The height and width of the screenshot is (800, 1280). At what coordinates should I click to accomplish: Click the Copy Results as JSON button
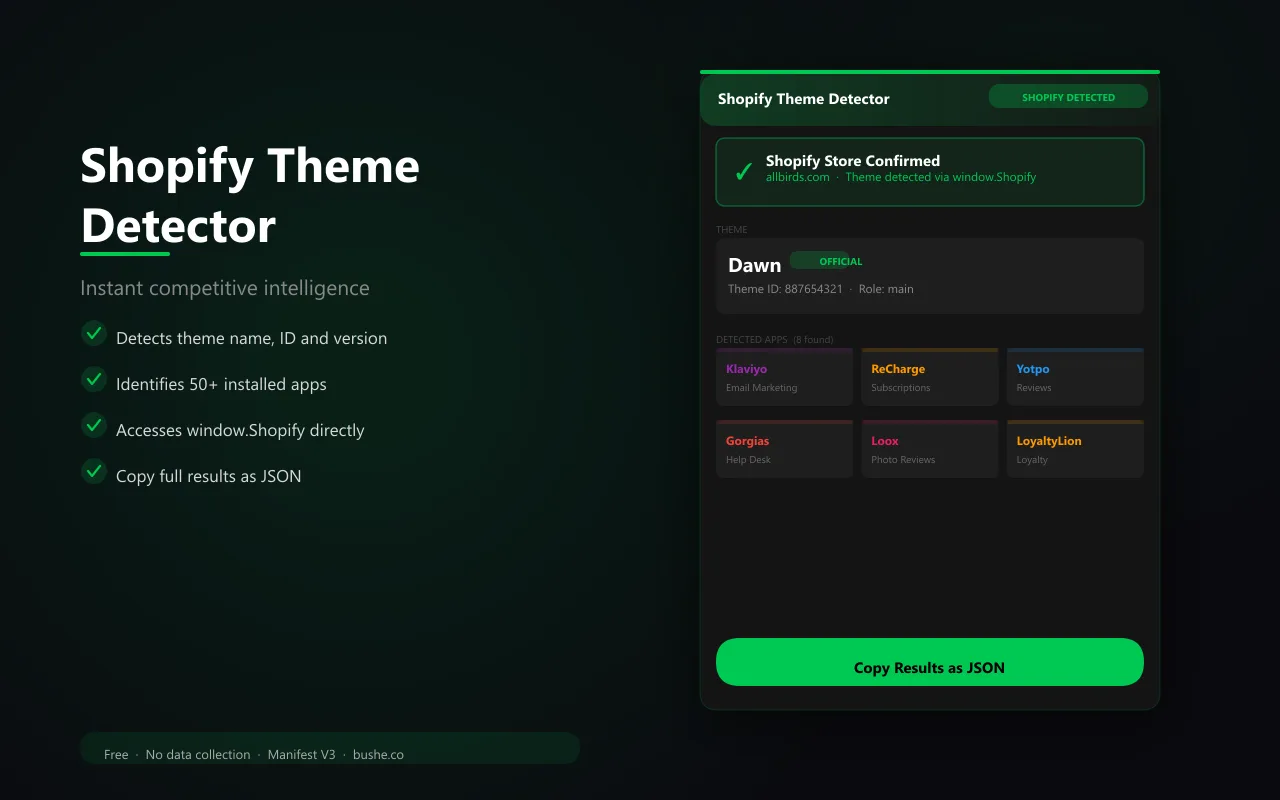(x=929, y=662)
